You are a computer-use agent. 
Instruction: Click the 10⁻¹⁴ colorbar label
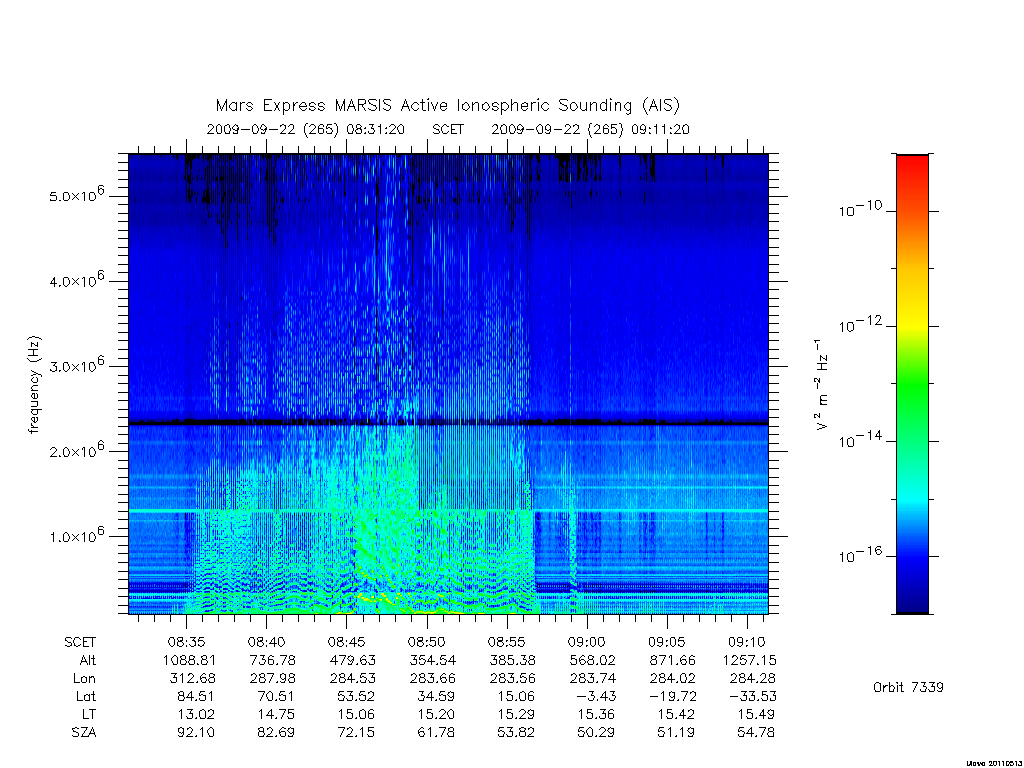click(860, 440)
